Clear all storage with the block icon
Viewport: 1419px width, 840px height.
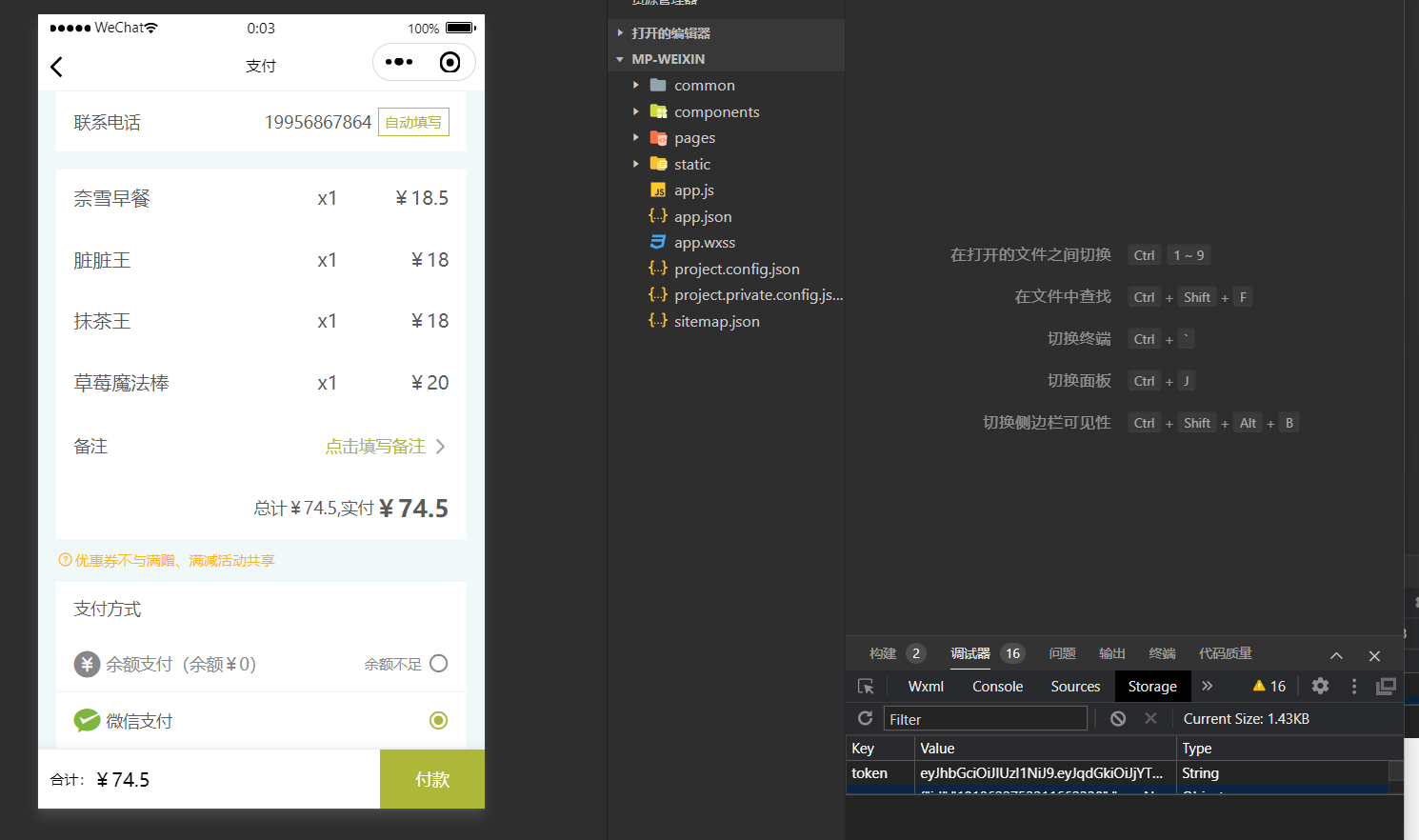[x=1118, y=718]
